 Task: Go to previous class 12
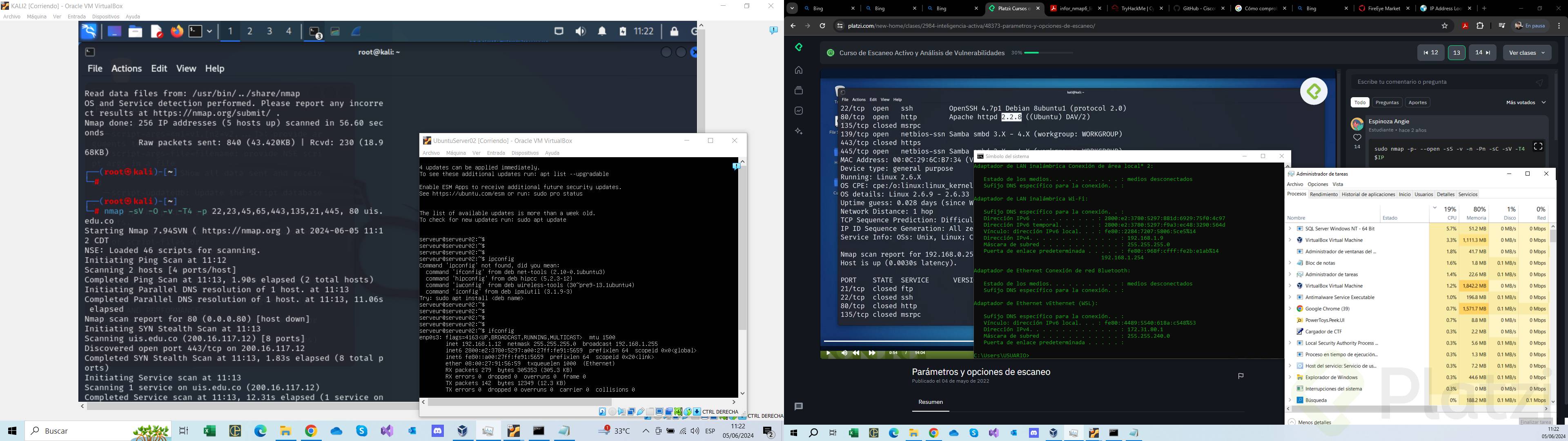click(1430, 53)
